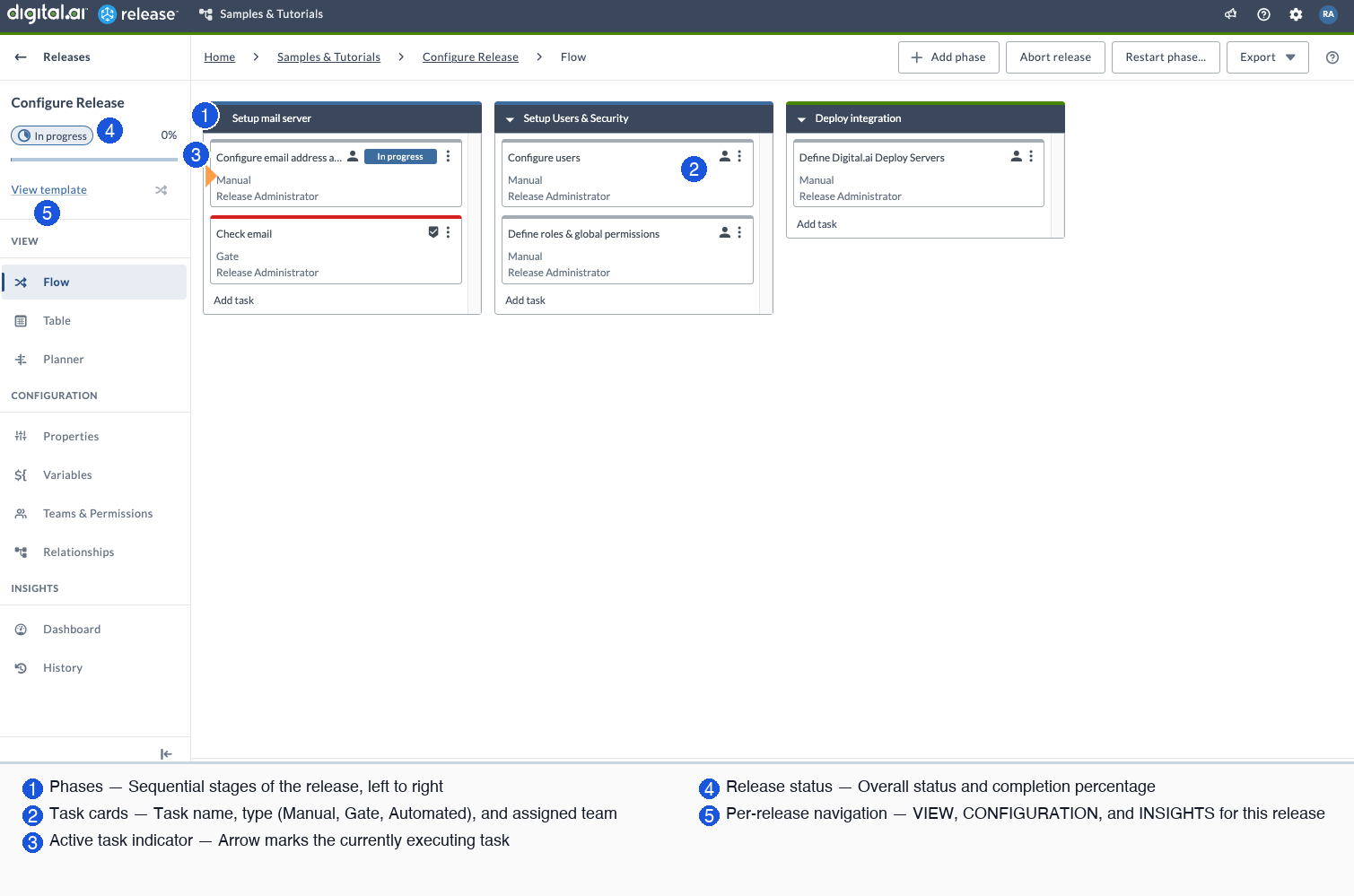Image resolution: width=1354 pixels, height=896 pixels.
Task: Click the back arrow next to Releases
Action: [21, 57]
